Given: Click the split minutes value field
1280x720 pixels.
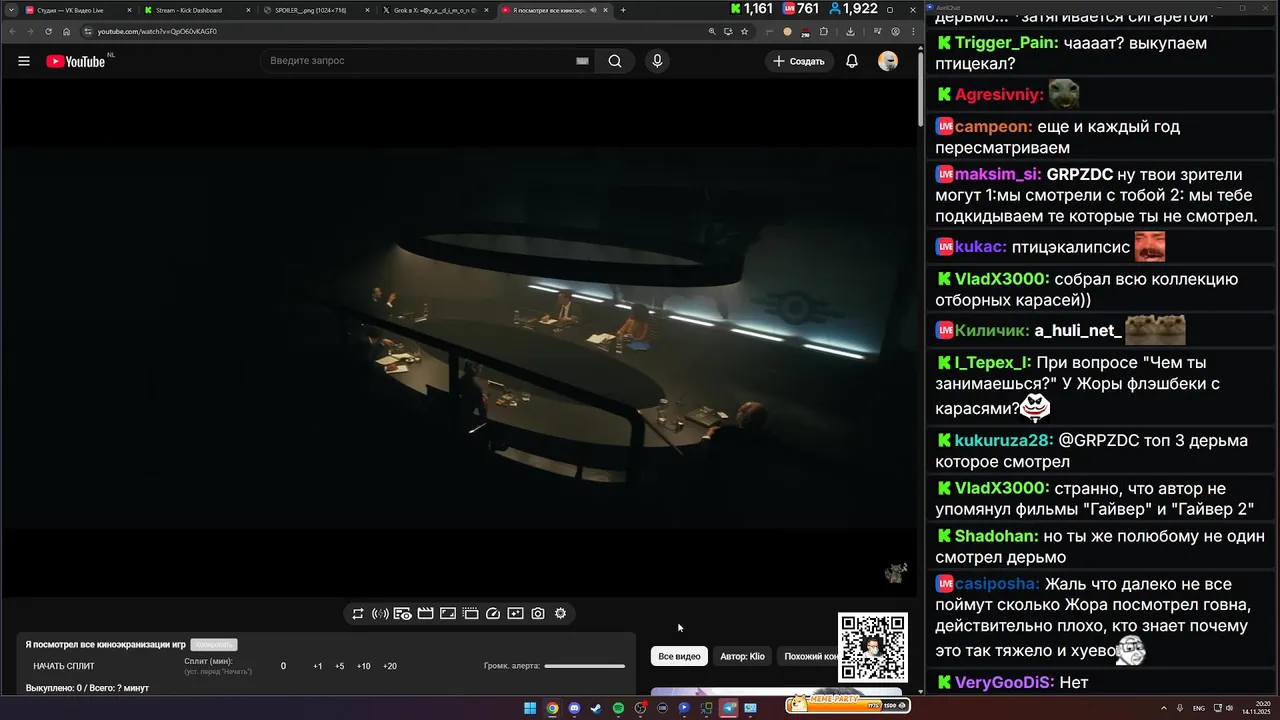Looking at the screenshot, I should pos(283,666).
